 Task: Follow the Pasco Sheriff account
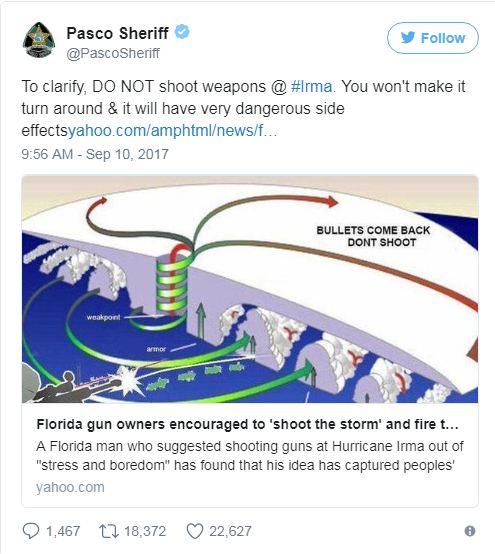[433, 38]
